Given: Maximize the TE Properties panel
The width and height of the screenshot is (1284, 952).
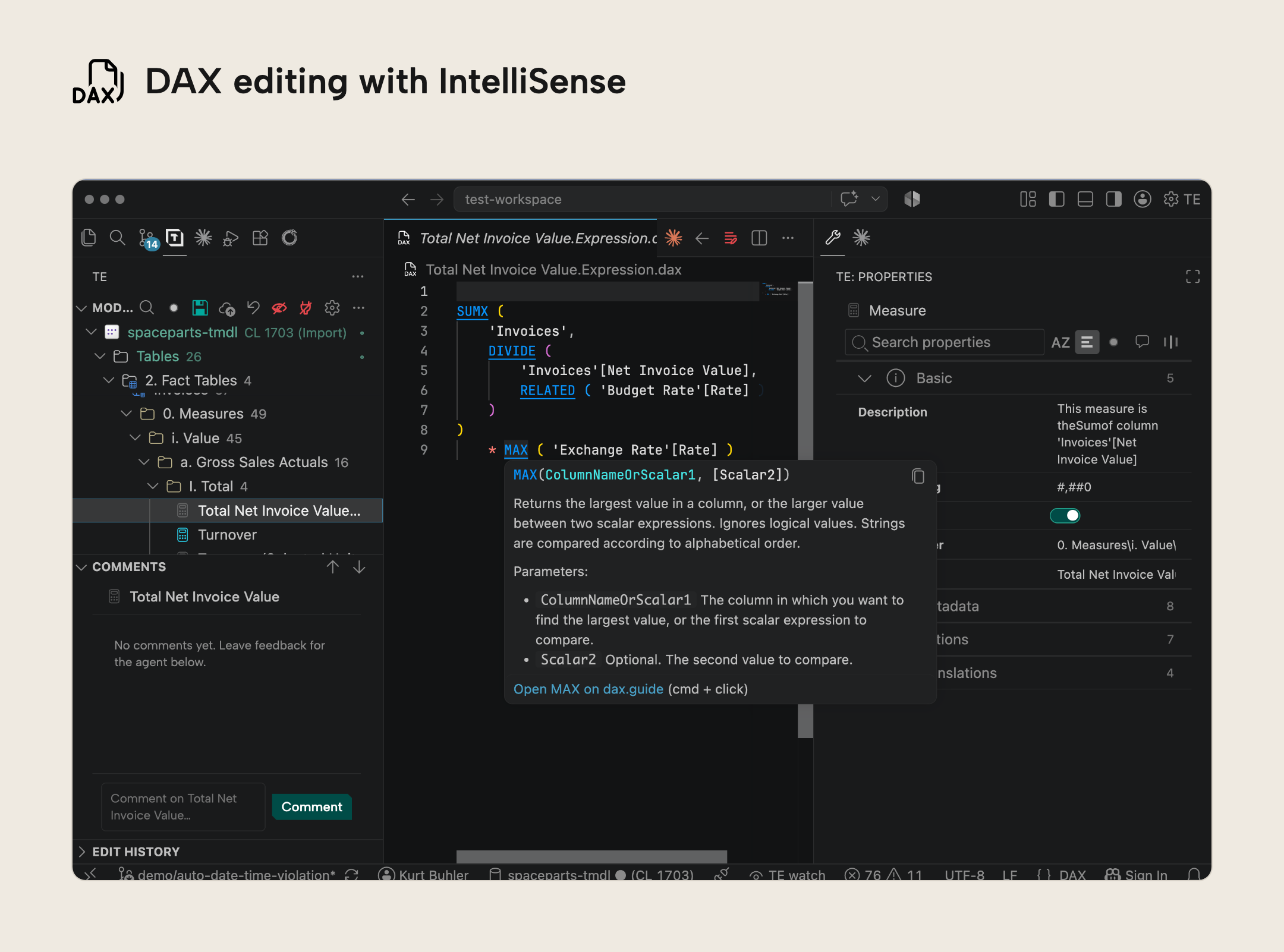Looking at the screenshot, I should [x=1192, y=276].
